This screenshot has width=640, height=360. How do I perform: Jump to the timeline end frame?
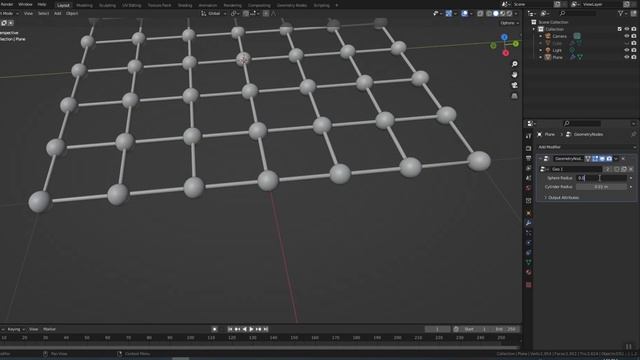[x=266, y=329]
